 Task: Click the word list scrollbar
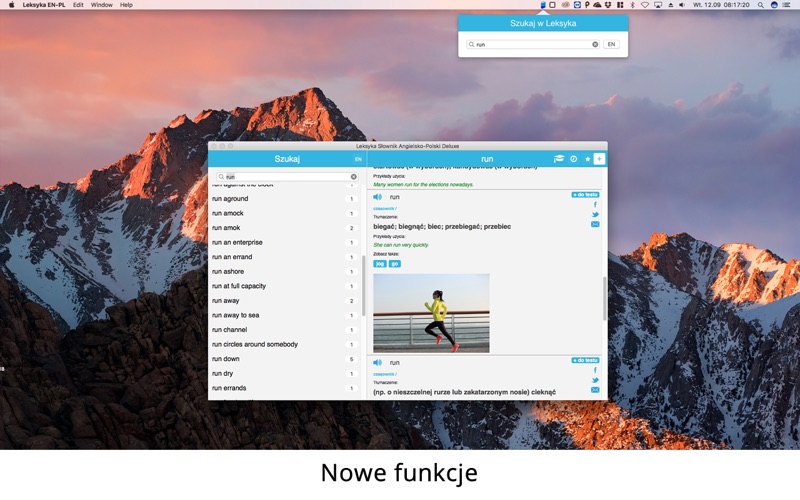tap(364, 286)
